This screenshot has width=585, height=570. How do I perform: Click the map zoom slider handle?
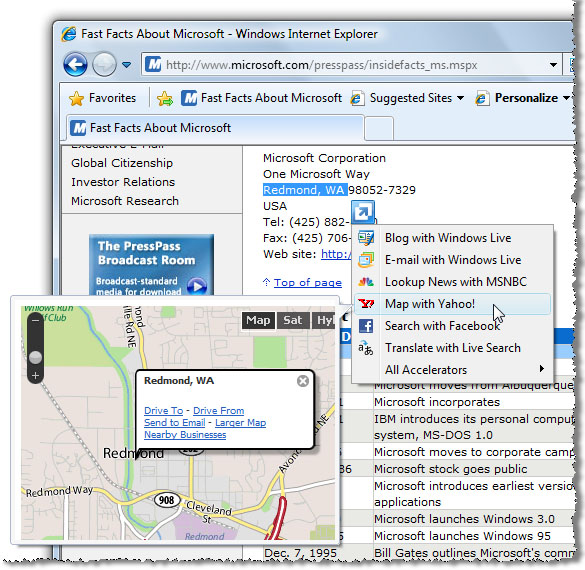coord(35,357)
